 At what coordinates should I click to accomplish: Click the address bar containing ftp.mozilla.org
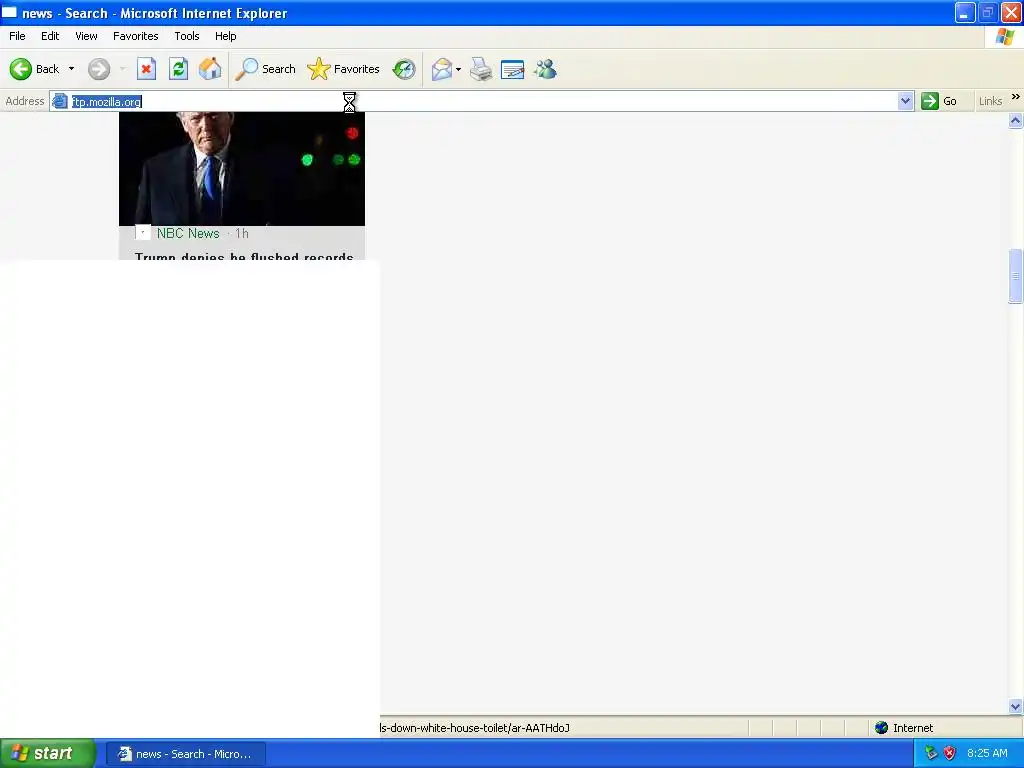483,101
